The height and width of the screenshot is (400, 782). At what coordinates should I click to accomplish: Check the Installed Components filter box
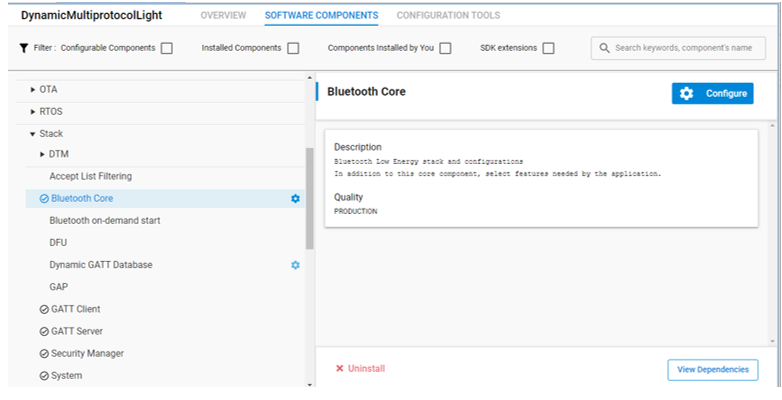tap(293, 48)
